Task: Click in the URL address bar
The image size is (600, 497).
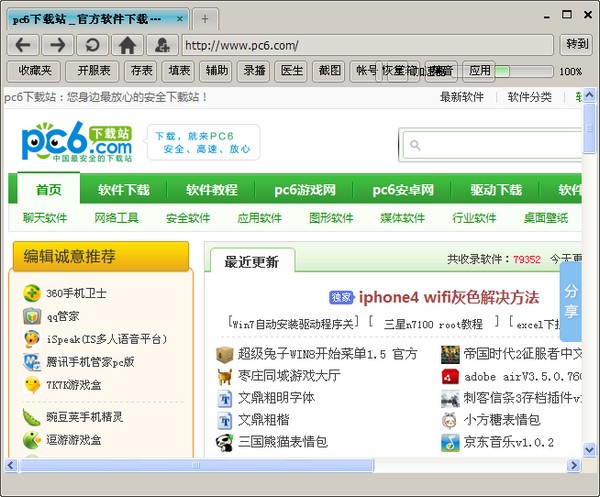Action: point(368,45)
